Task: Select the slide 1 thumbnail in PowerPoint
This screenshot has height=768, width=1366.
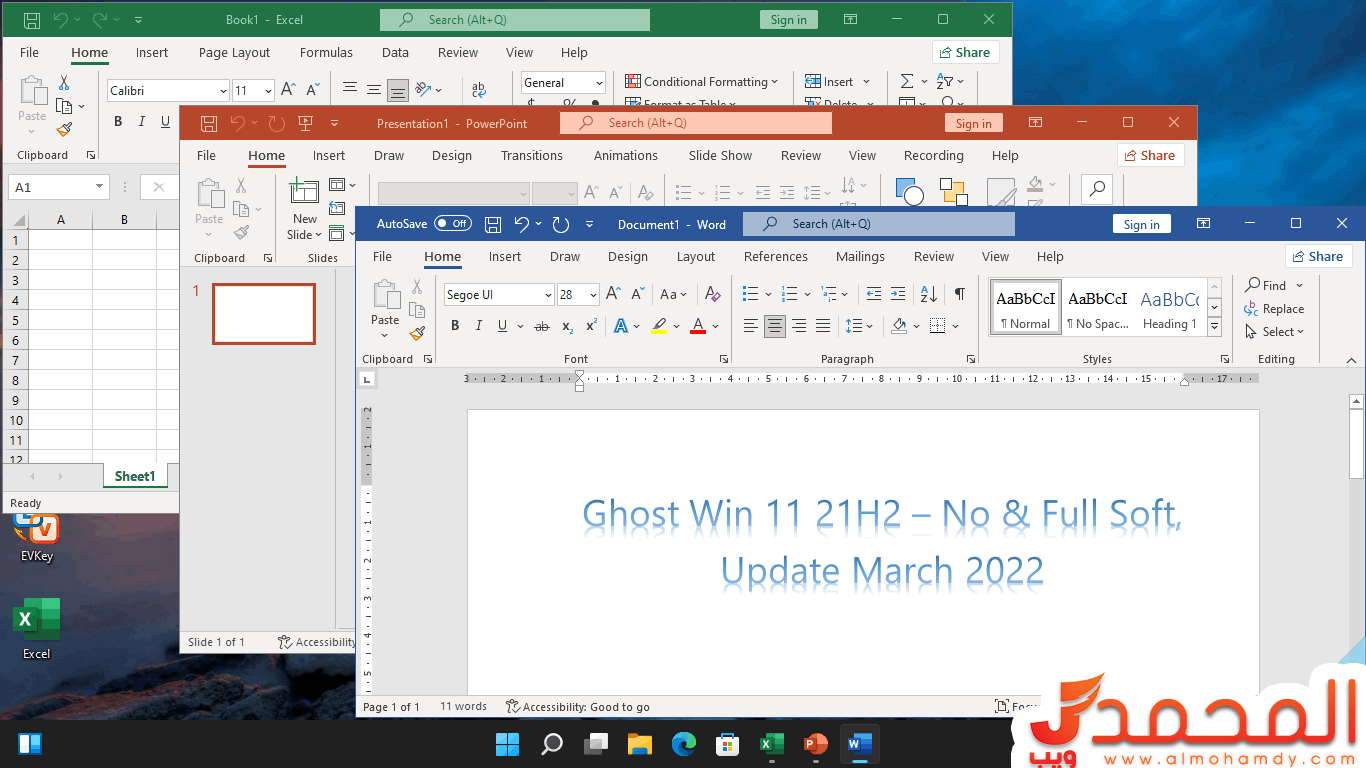Action: [x=264, y=314]
